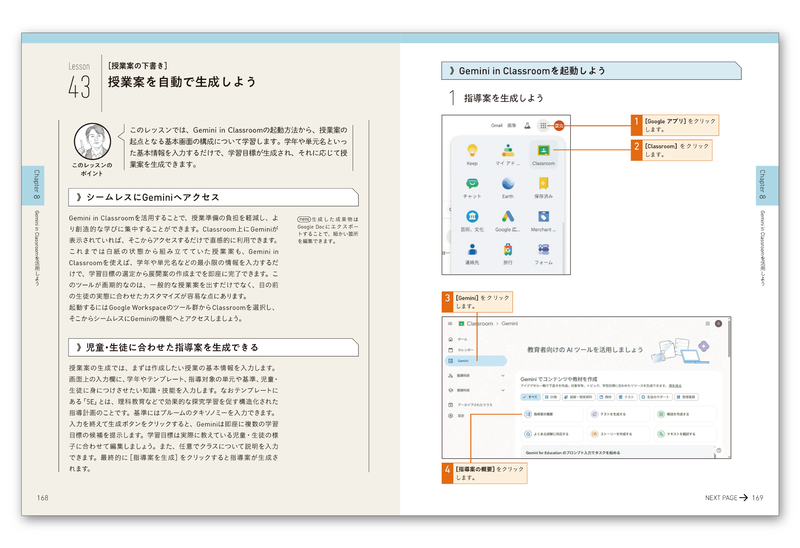The height and width of the screenshot is (548, 800).
Task: Expand the 指導科目 sidebar section
Action: (476, 376)
